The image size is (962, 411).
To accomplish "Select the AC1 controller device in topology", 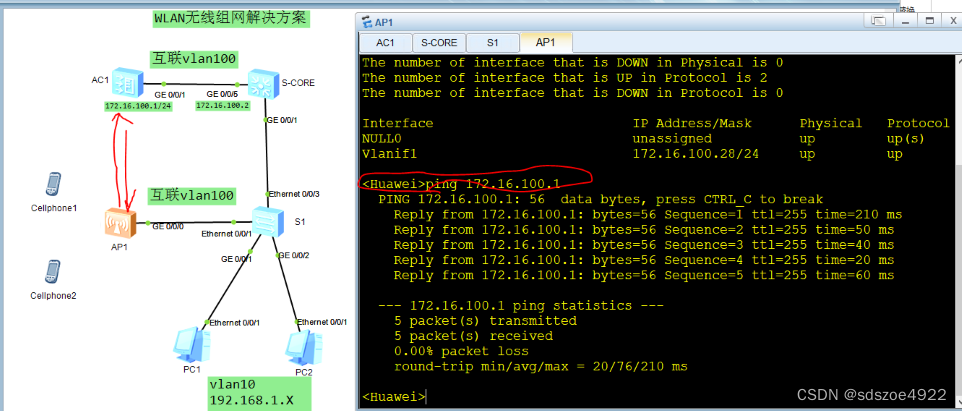I will [127, 85].
